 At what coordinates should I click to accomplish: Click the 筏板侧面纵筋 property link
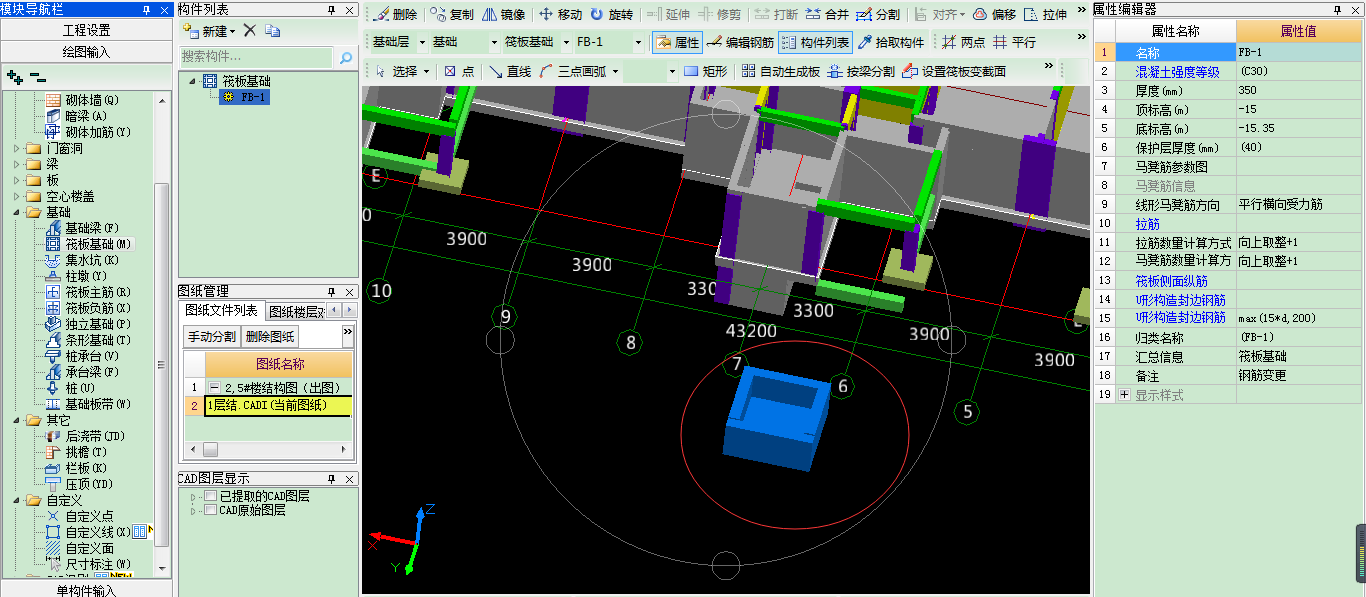tap(1171, 281)
